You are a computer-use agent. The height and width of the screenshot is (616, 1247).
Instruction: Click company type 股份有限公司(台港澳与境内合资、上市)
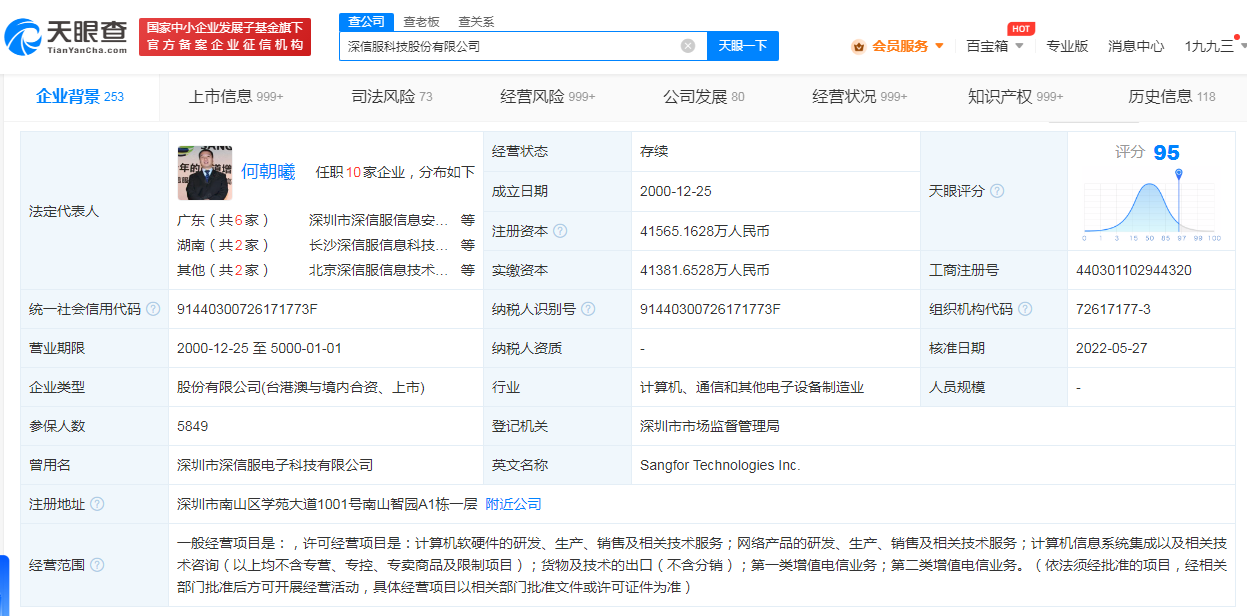[301, 387]
